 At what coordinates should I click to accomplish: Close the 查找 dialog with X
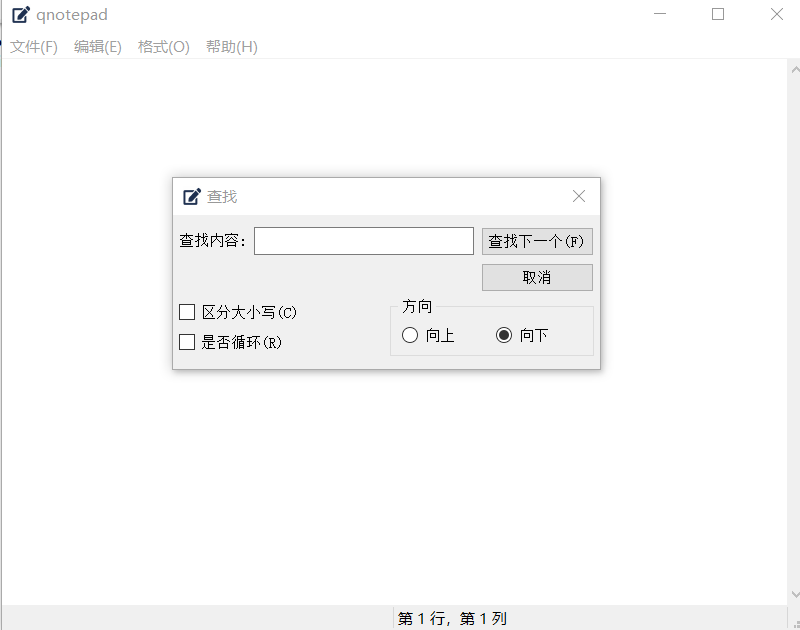(x=579, y=196)
